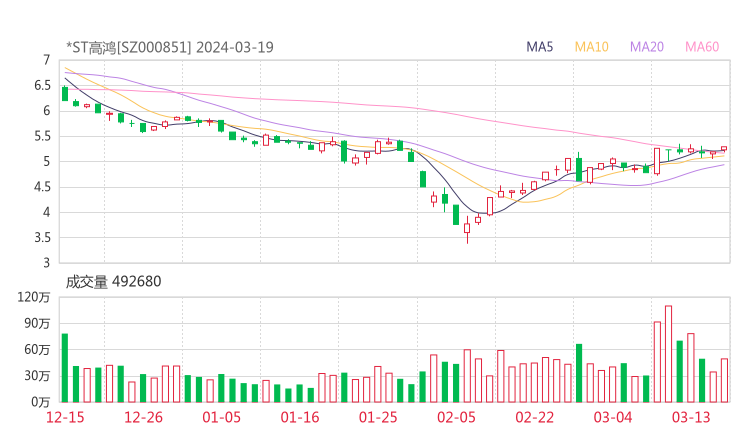Click the "02-05" date label
Image resolution: width=740 pixels, height=440 pixels.
click(x=456, y=417)
